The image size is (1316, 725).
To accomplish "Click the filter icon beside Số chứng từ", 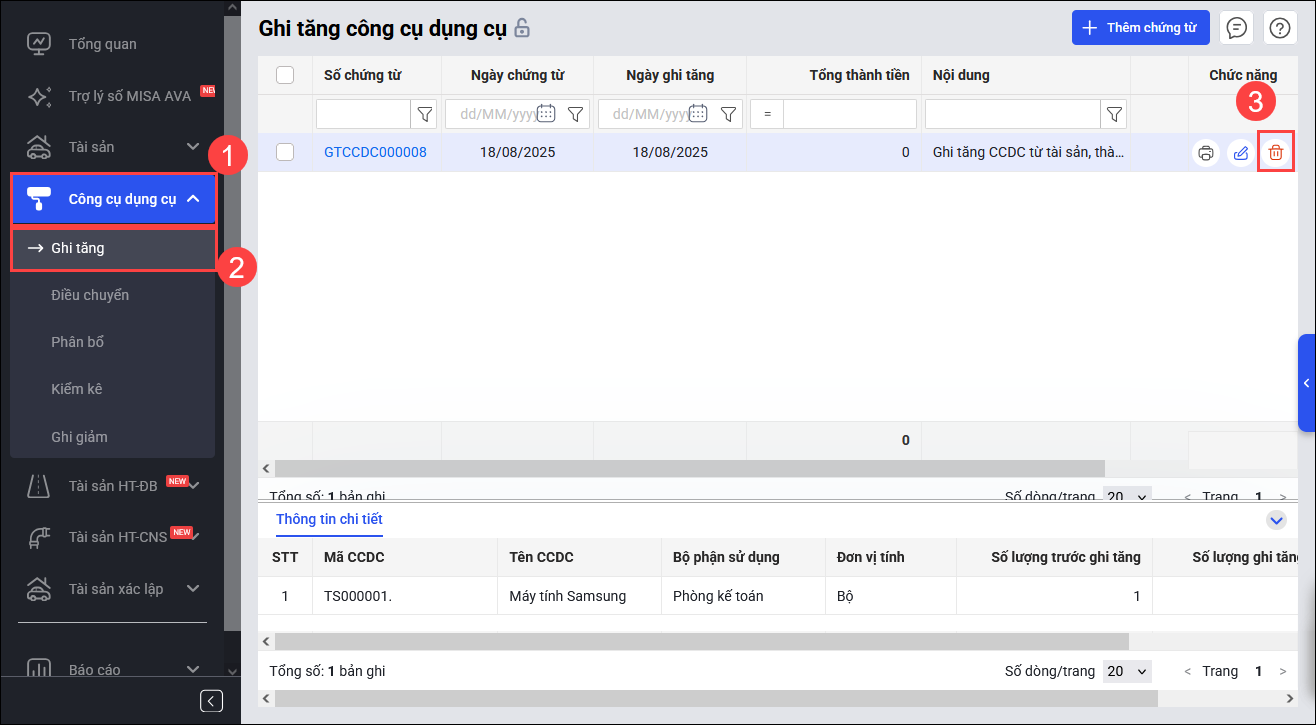I will 425,114.
